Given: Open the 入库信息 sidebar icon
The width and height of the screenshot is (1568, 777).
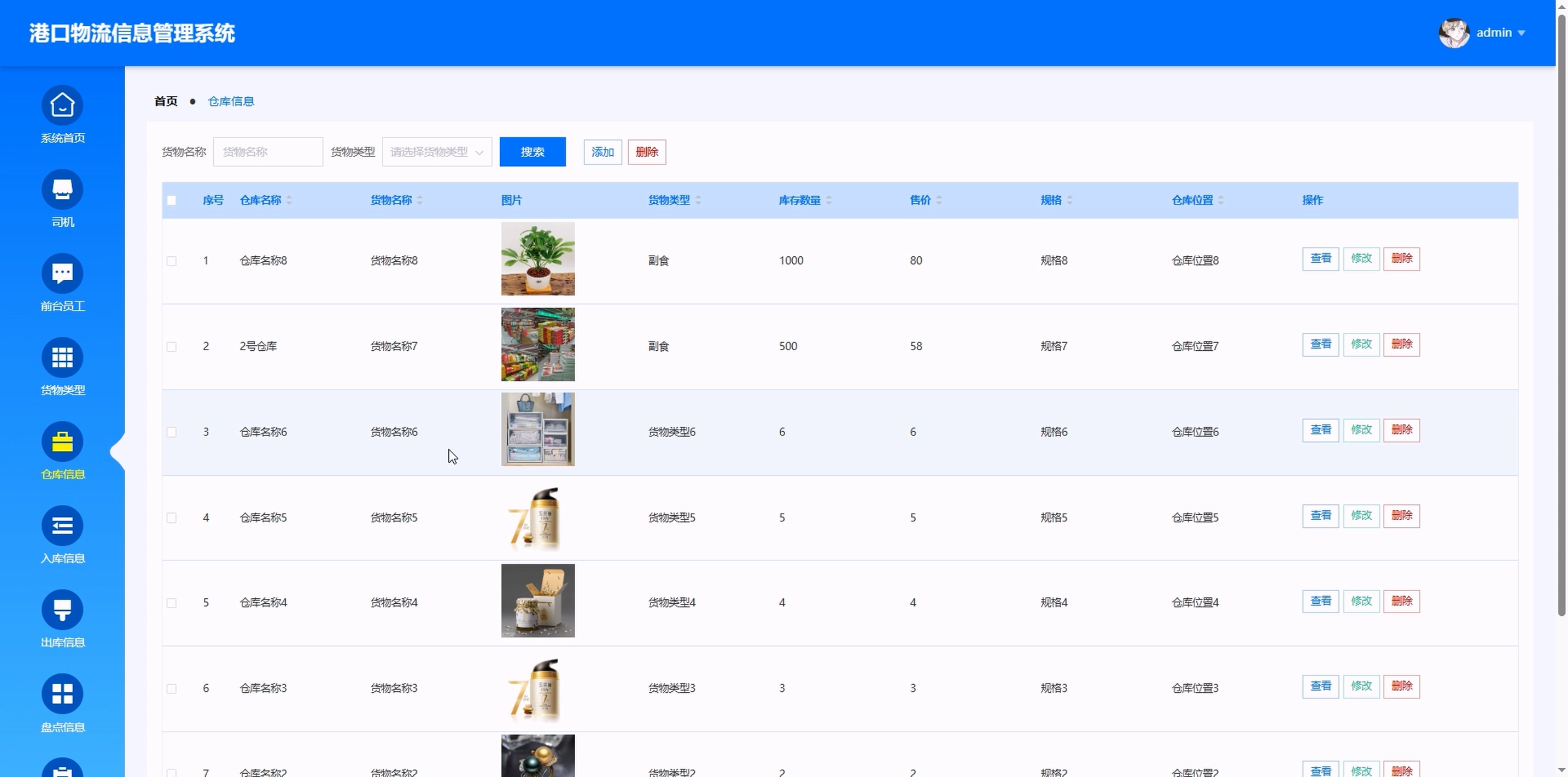Looking at the screenshot, I should [62, 526].
